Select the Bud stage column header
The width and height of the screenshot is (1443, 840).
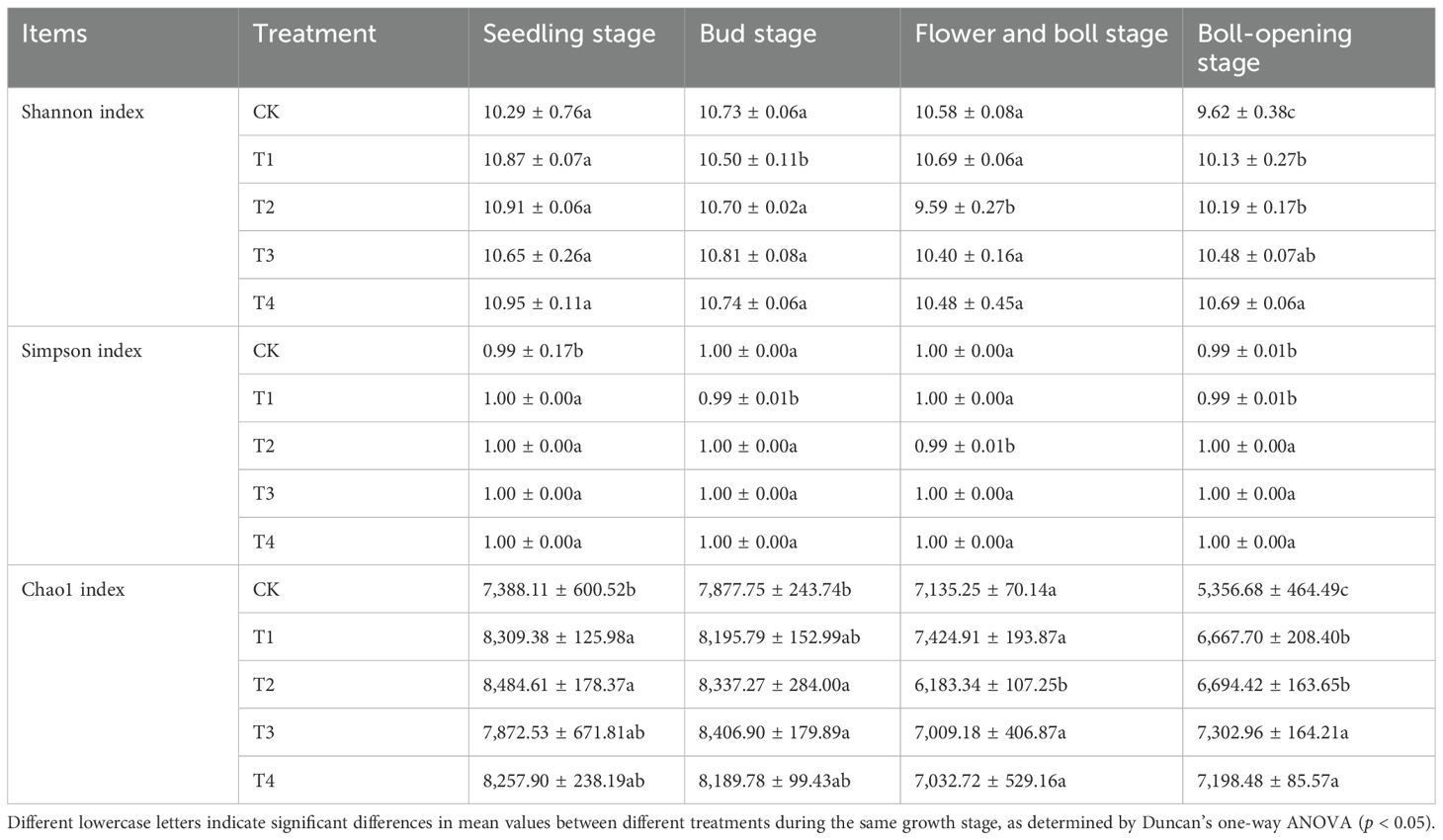(x=758, y=35)
